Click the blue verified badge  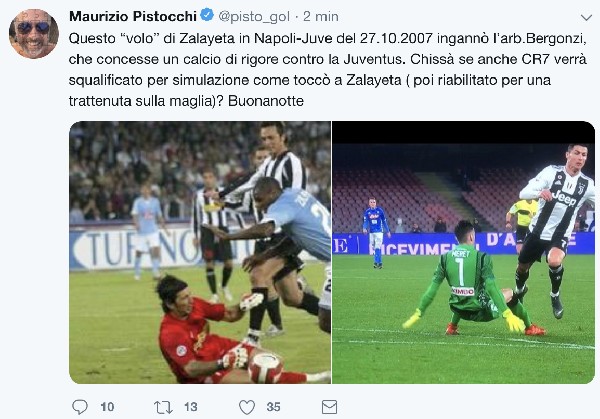coord(207,15)
